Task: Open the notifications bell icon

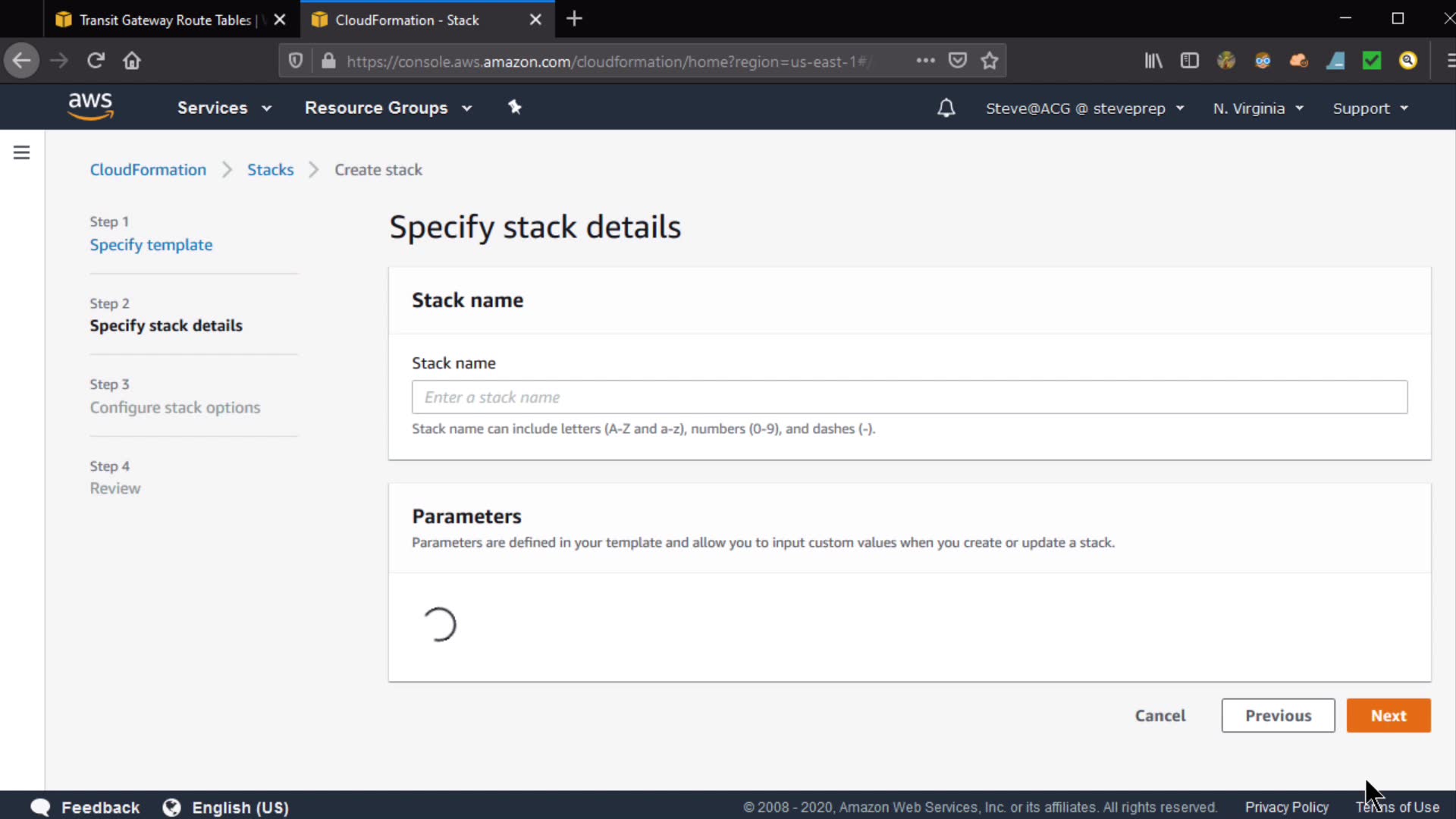Action: click(946, 108)
